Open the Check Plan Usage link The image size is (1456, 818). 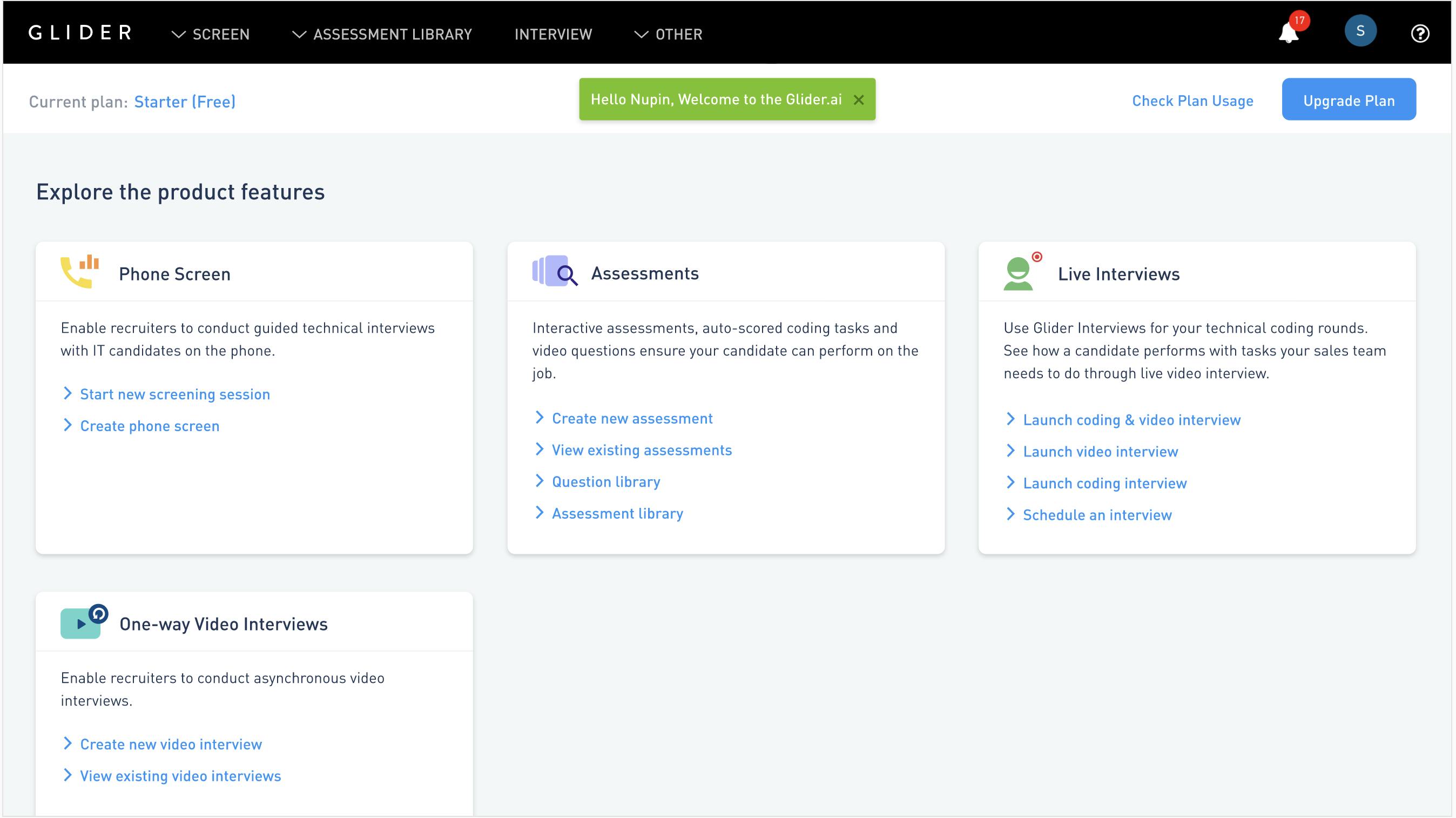pos(1192,100)
